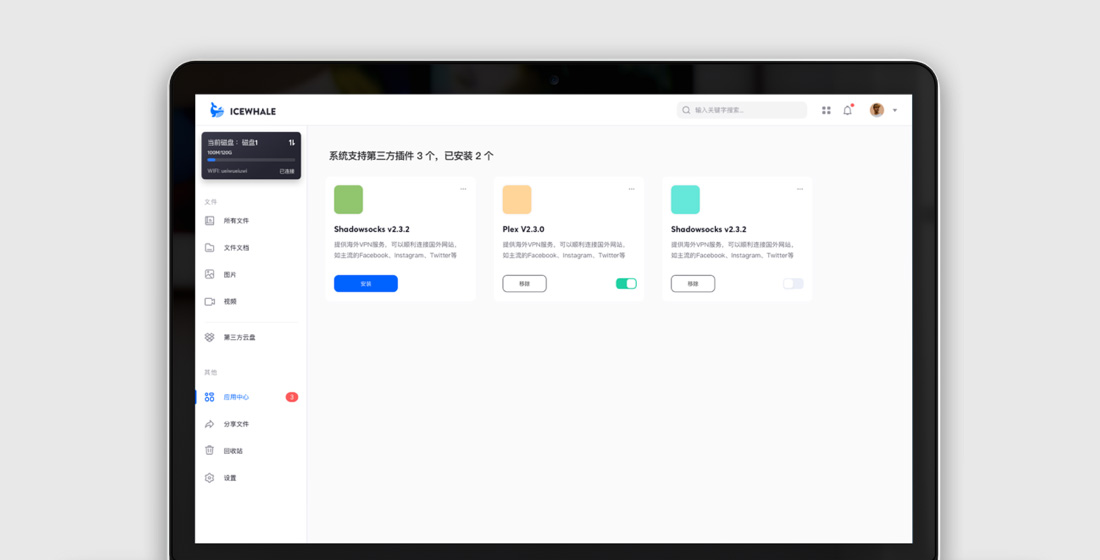The height and width of the screenshot is (560, 1100).
Task: Enable the teal Shadowsocks plugin toggle
Action: 793,284
